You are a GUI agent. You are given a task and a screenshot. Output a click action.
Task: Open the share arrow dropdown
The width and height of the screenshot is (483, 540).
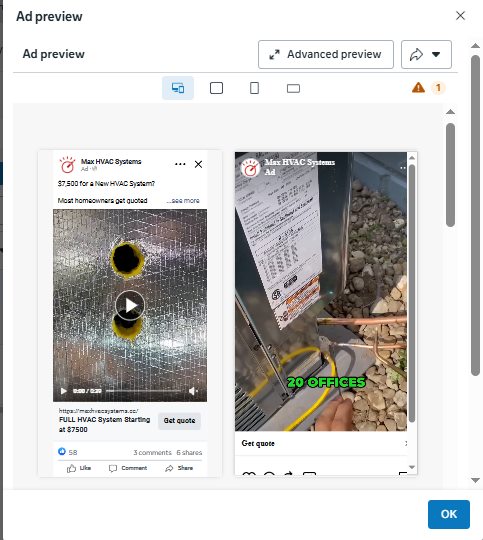[426, 54]
